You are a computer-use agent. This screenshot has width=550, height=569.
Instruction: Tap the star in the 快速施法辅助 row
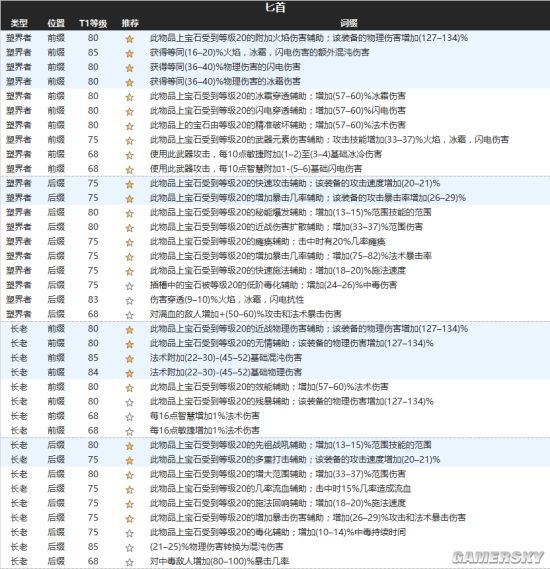[130, 271]
